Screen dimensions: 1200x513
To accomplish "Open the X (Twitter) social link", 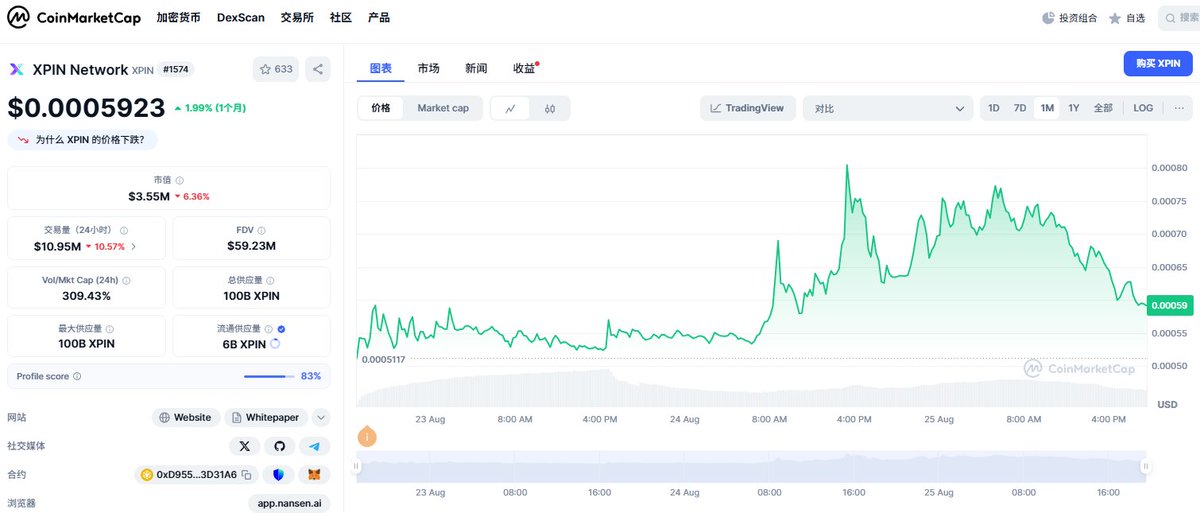I will point(244,446).
